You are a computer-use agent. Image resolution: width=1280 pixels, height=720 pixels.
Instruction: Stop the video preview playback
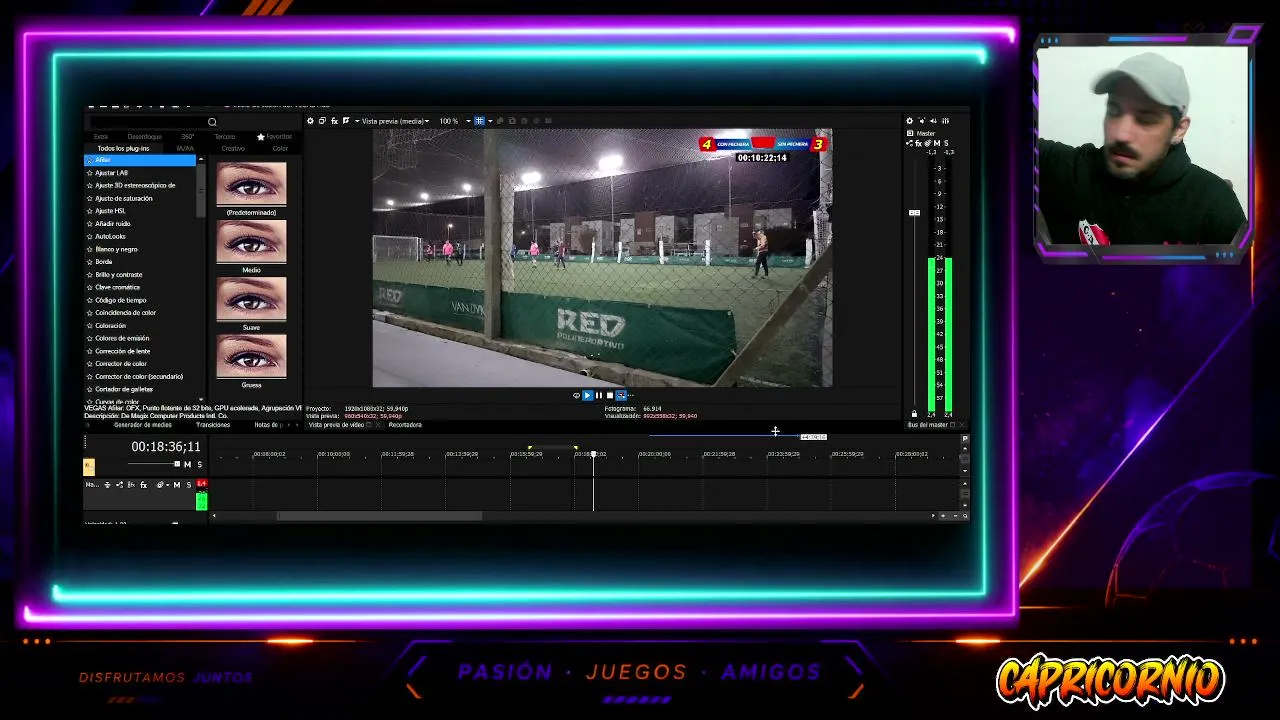(609, 395)
